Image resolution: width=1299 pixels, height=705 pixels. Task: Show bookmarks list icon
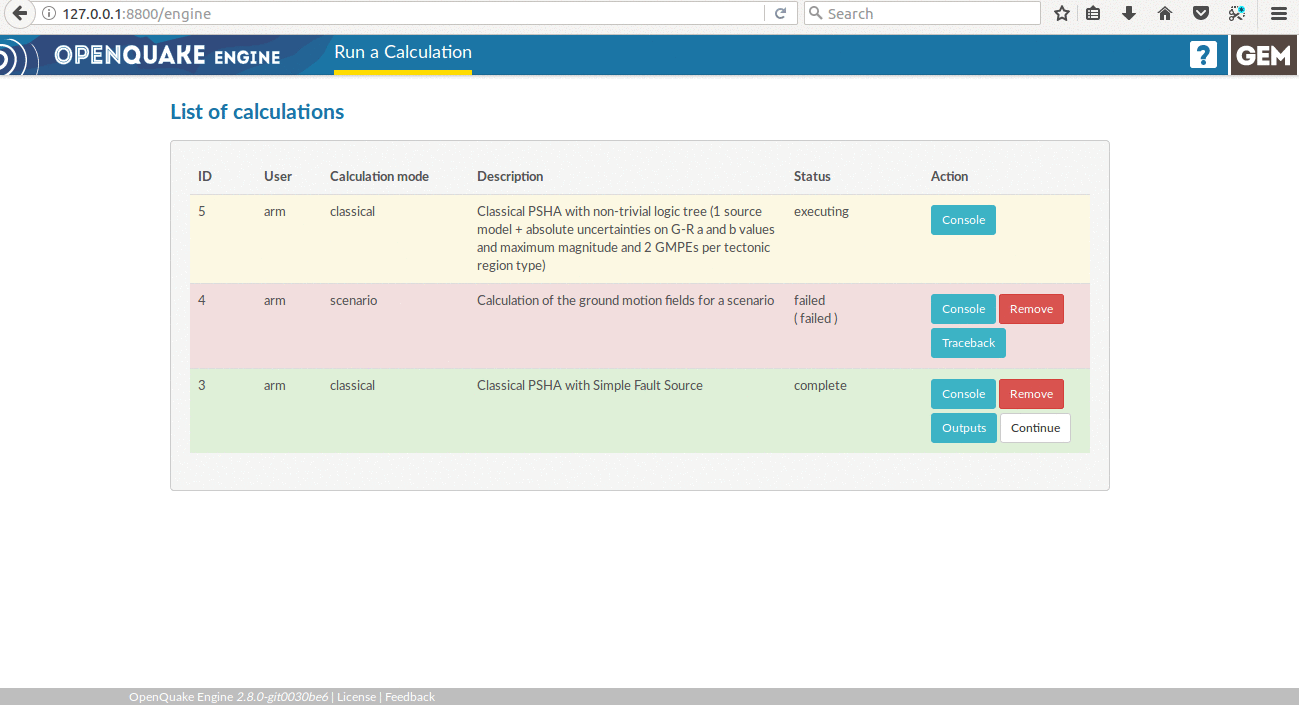coord(1093,14)
